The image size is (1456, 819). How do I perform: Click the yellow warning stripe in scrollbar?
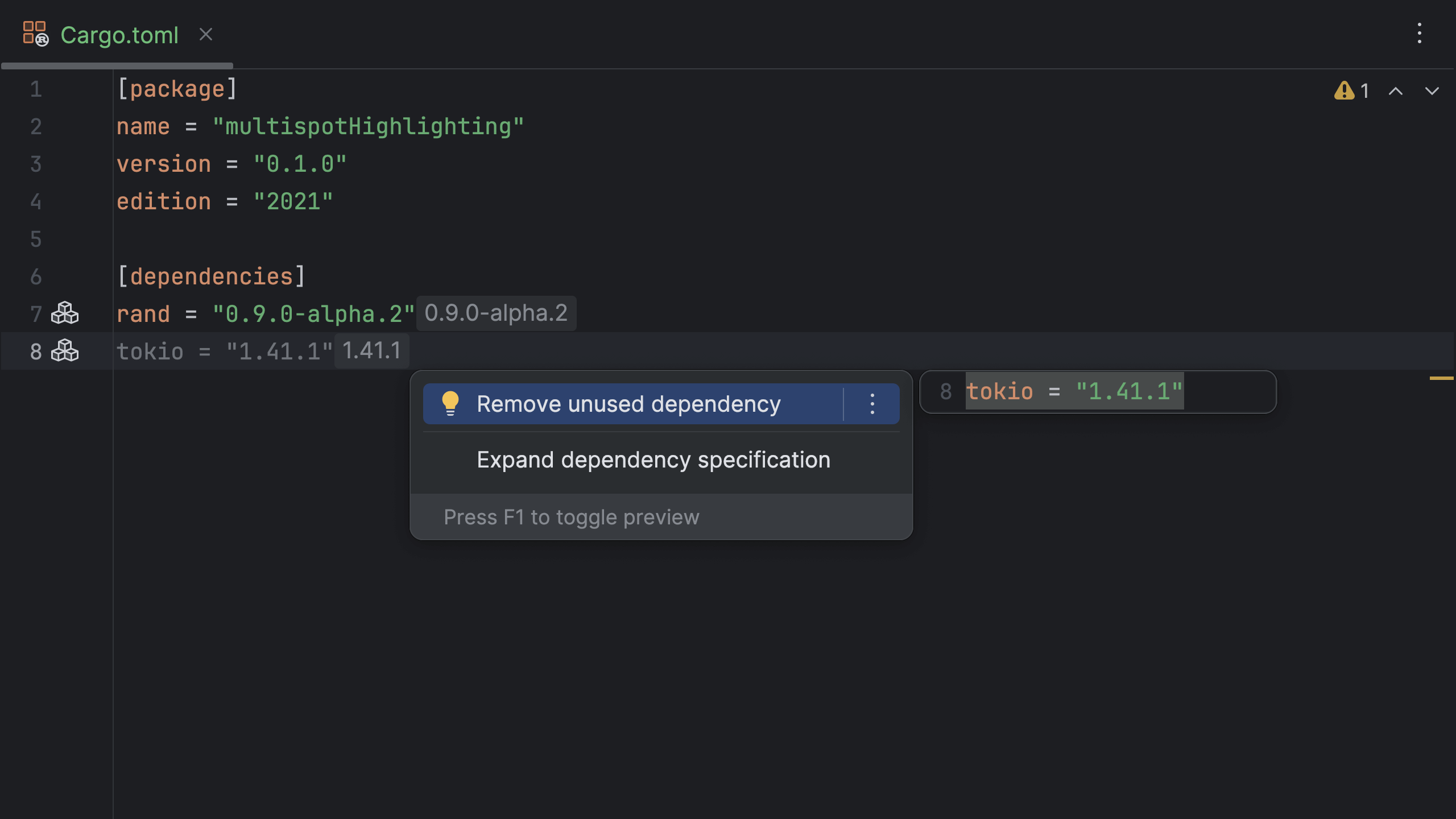1441,378
